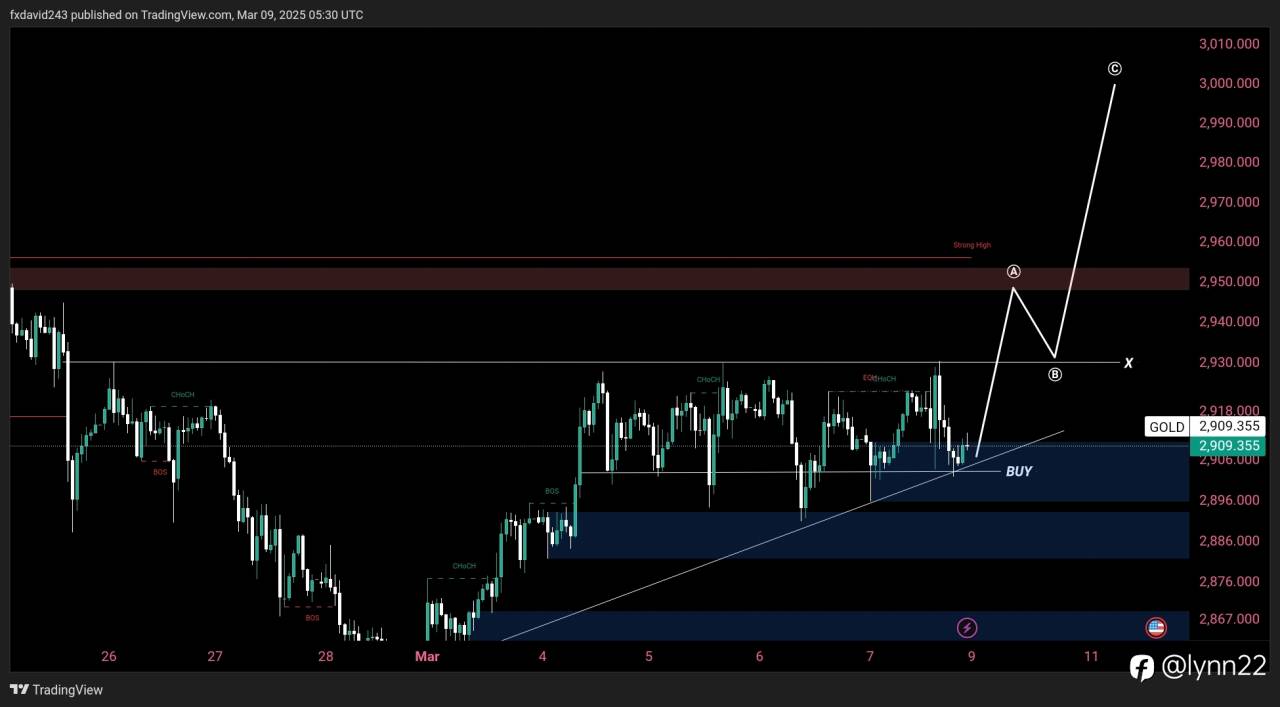Click the 2,896.000 price axis label
Viewport: 1280px width, 707px height.
pyautogui.click(x=1228, y=500)
